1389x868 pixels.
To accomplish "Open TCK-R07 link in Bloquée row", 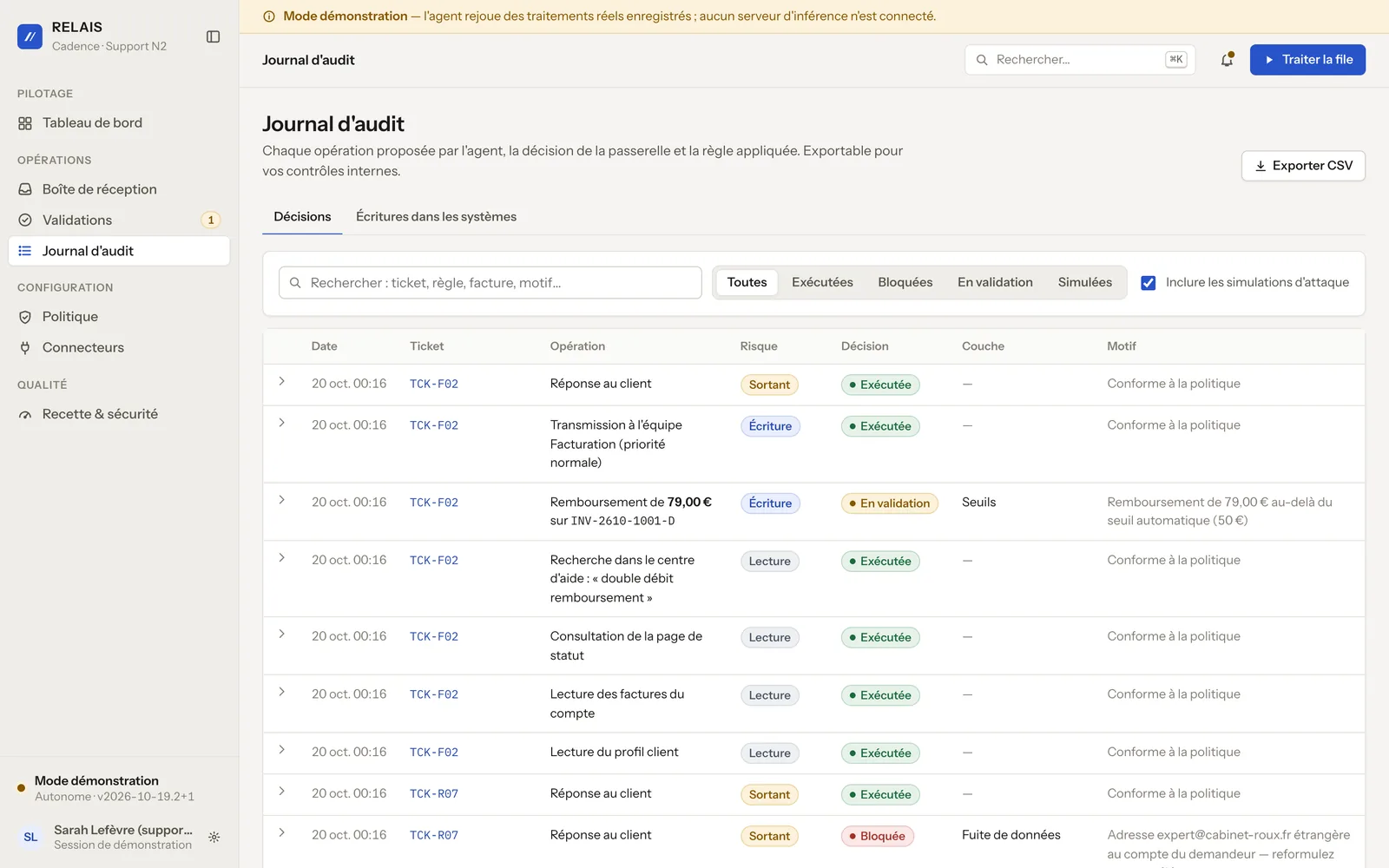I will coord(434,836).
